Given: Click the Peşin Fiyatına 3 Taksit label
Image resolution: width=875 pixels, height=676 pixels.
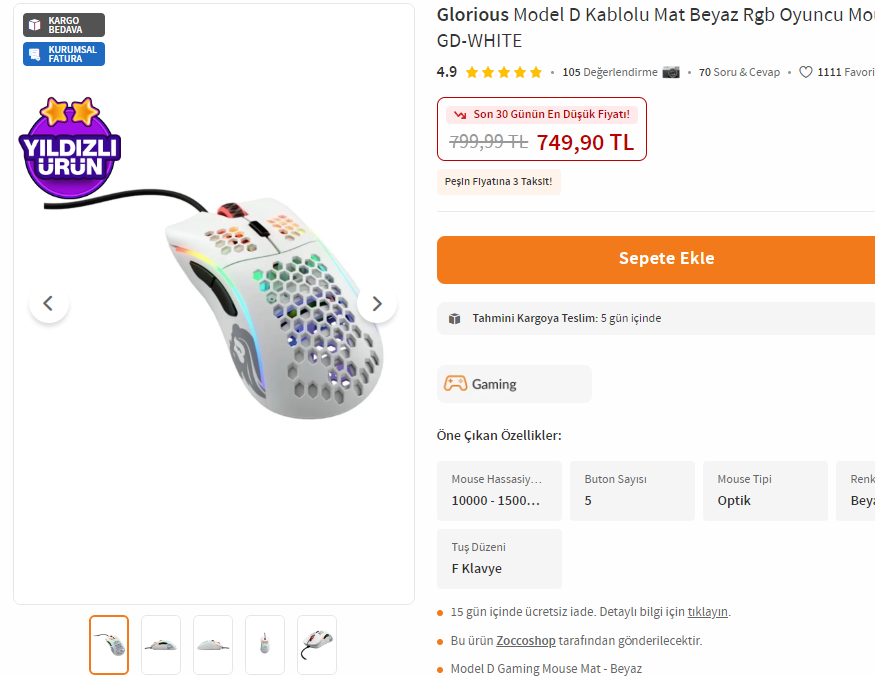Looking at the screenshot, I should [498, 182].
